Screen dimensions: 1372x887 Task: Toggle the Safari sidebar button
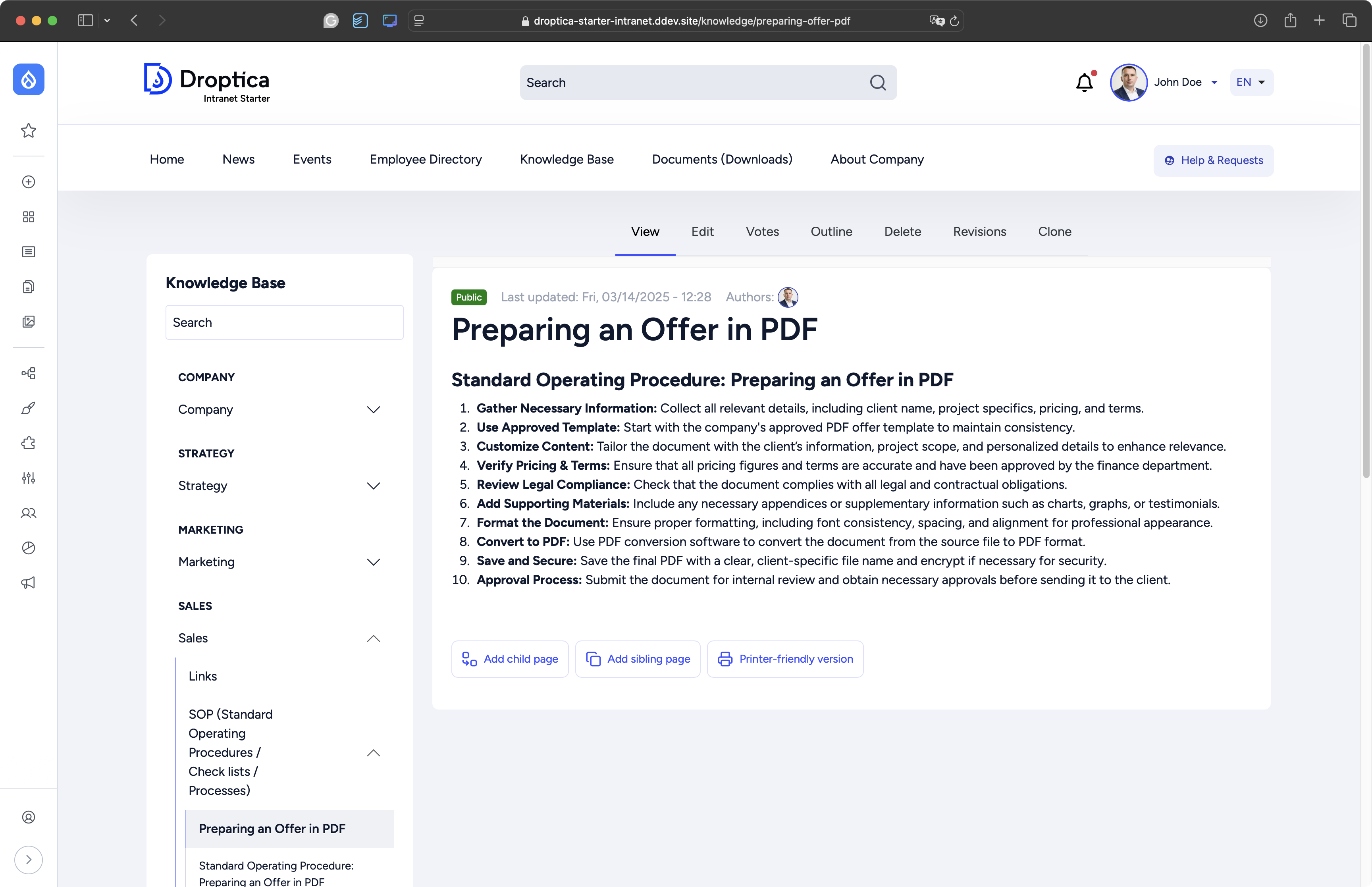tap(85, 21)
